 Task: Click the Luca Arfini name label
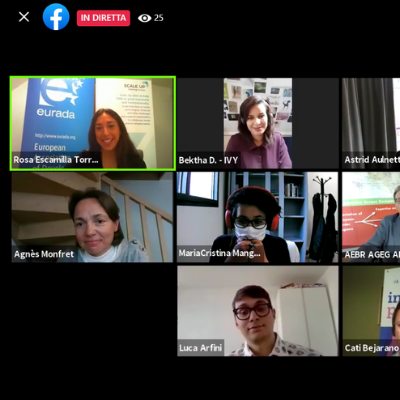(201, 348)
